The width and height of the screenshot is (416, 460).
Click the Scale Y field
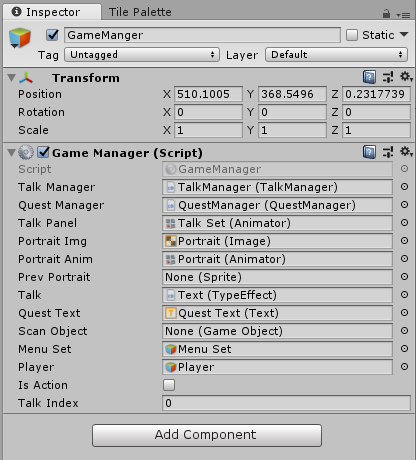(x=292, y=130)
